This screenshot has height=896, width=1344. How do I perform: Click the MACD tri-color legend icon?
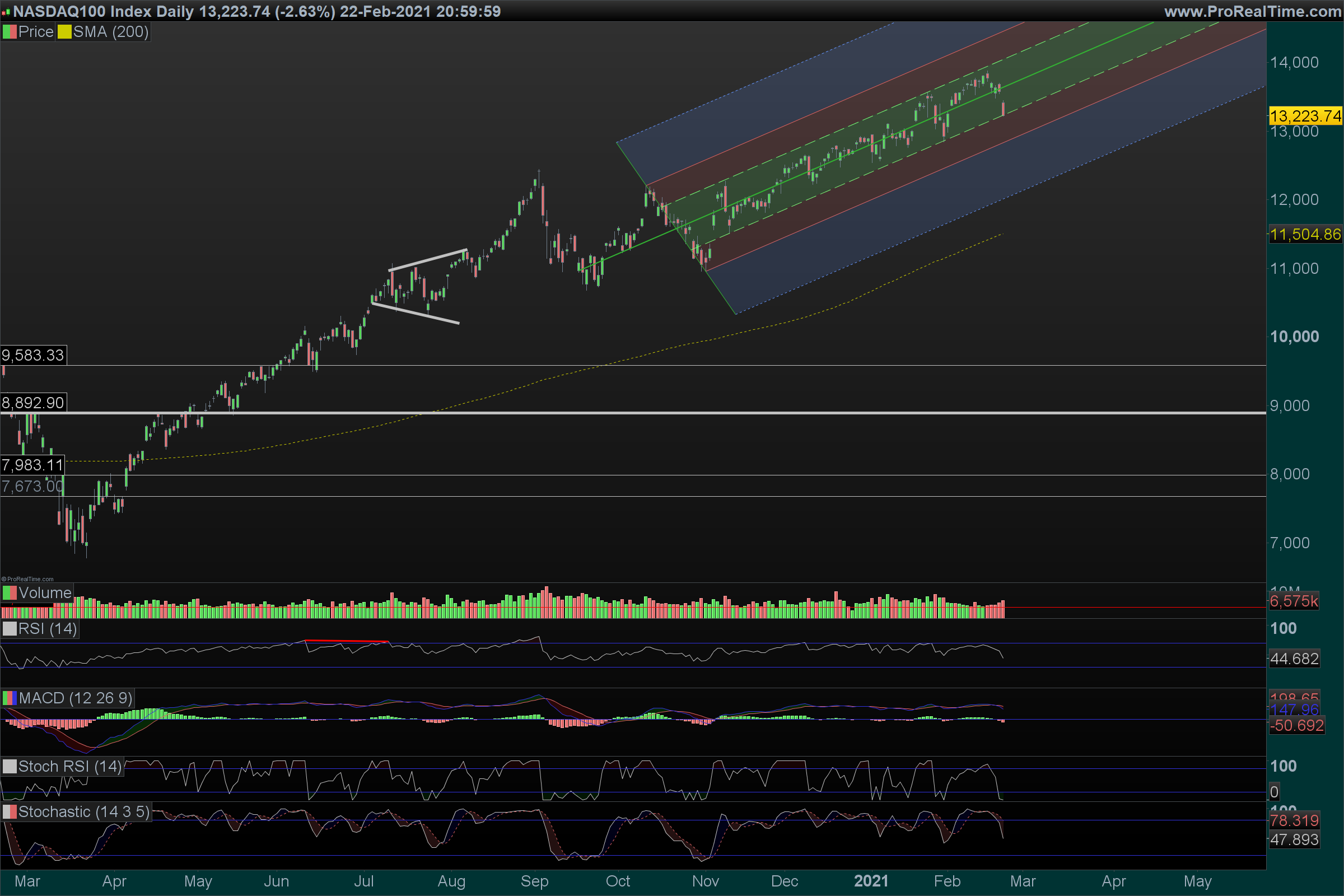coord(9,698)
